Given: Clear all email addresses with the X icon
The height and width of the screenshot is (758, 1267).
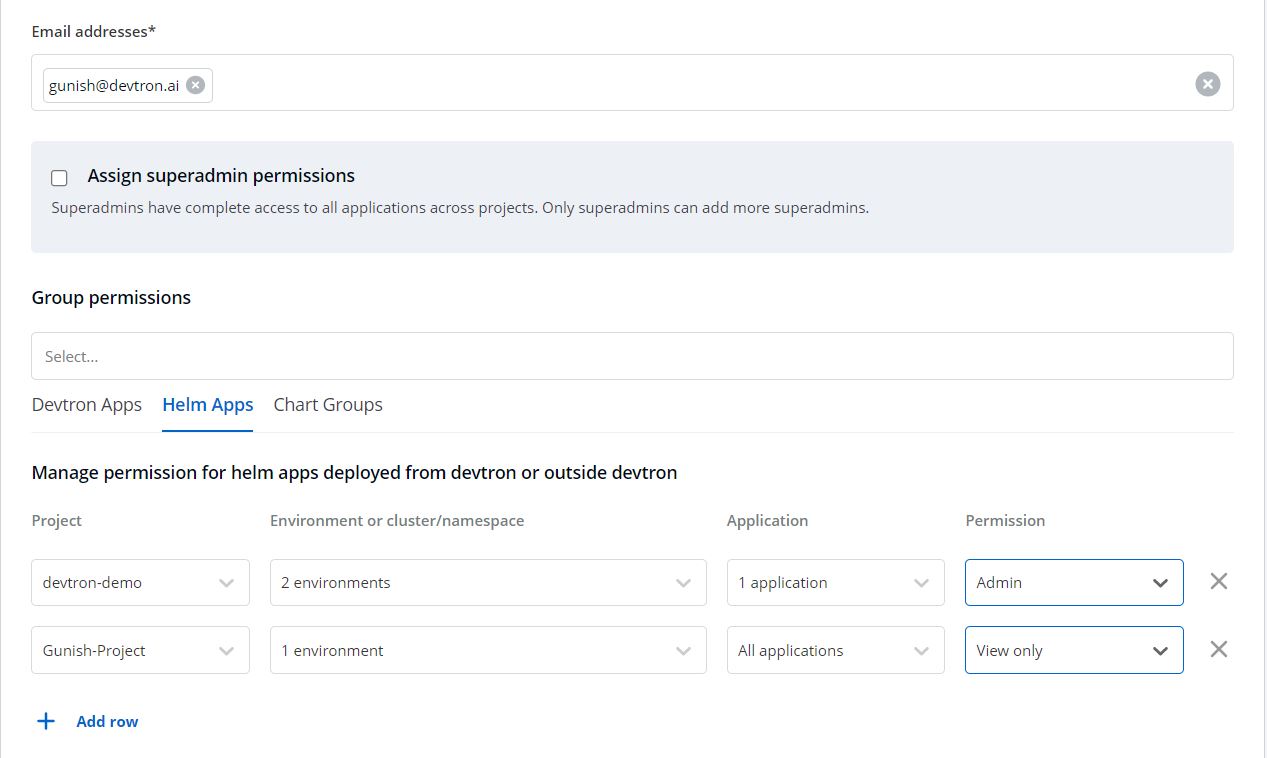Looking at the screenshot, I should 1207,84.
